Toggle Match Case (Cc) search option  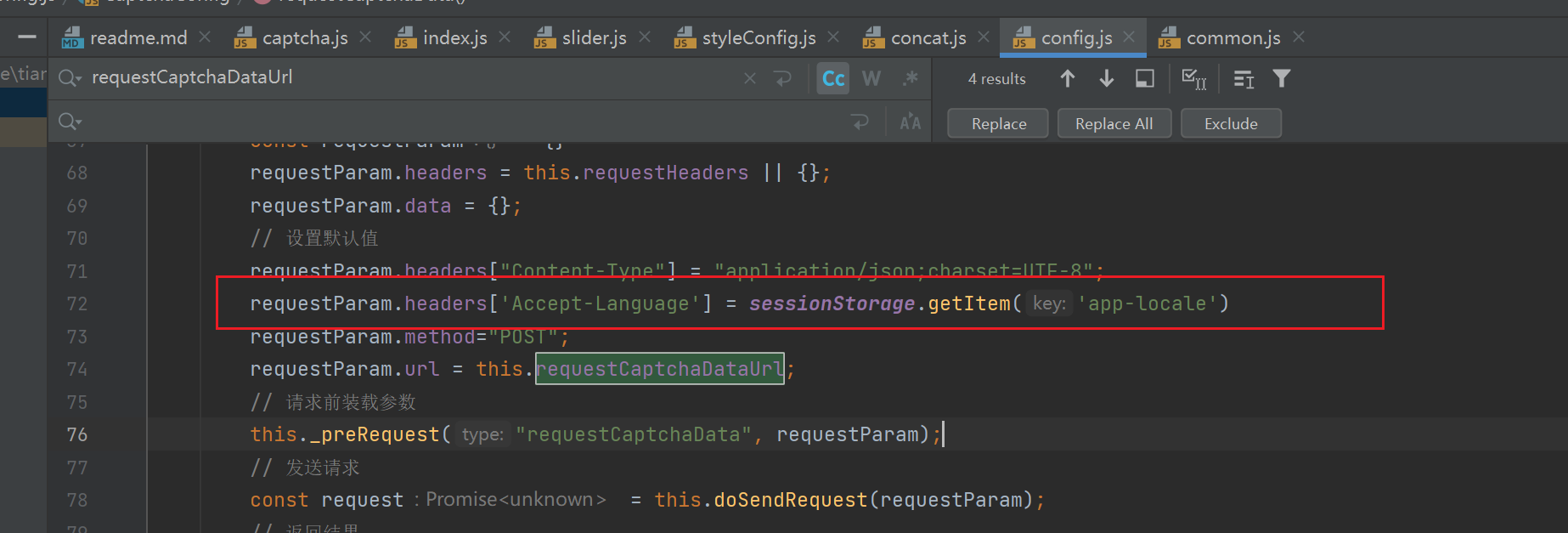click(833, 79)
